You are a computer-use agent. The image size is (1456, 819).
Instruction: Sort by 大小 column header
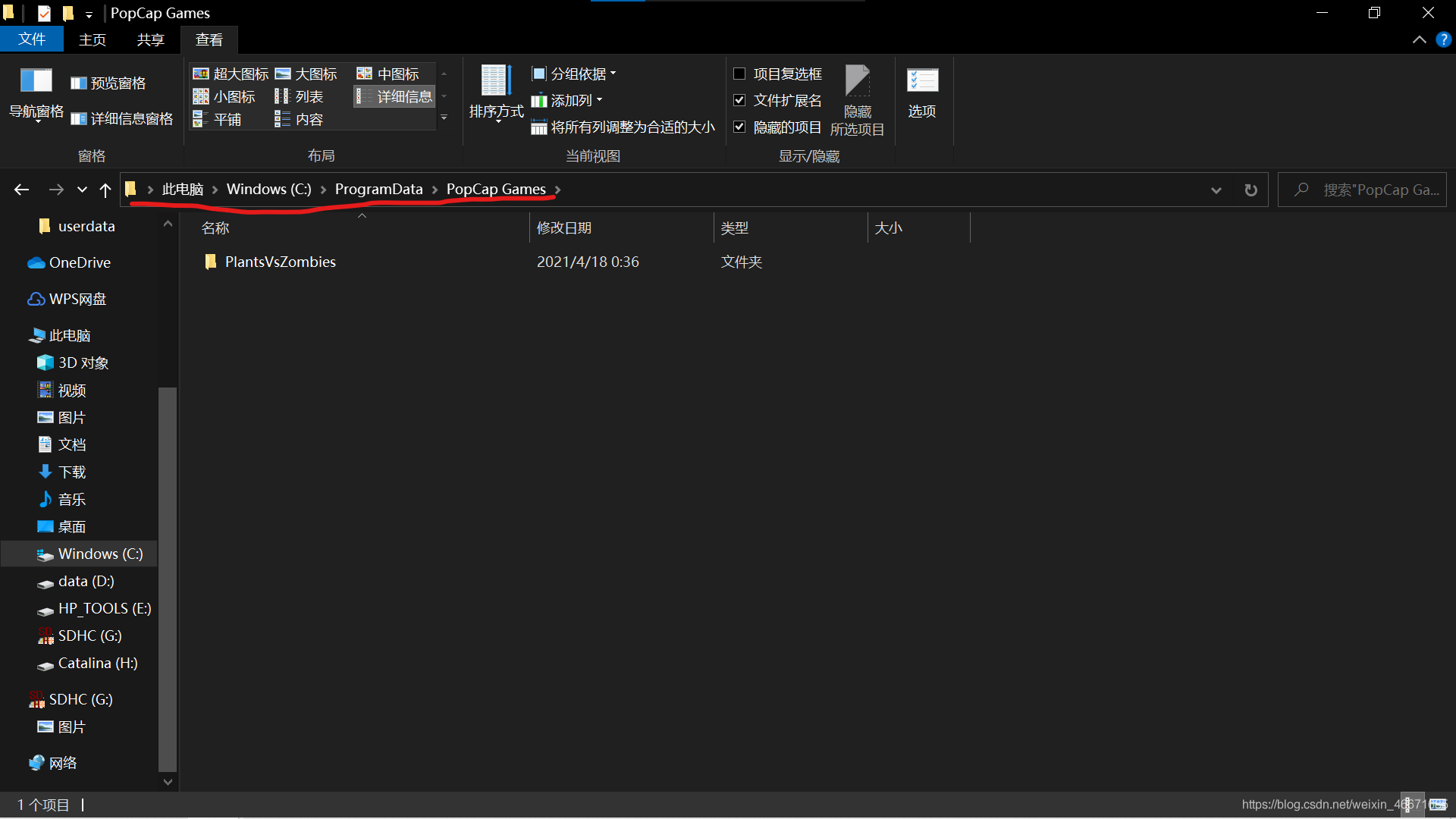tap(919, 227)
